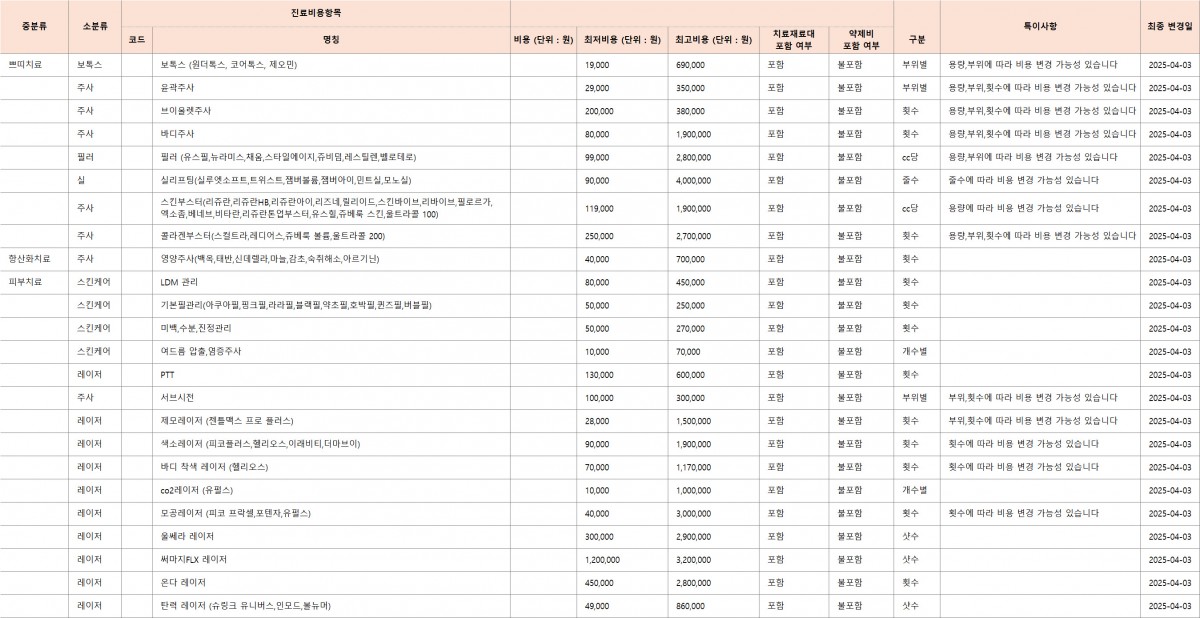Select the '서브시전' name cell

[x=331, y=397]
